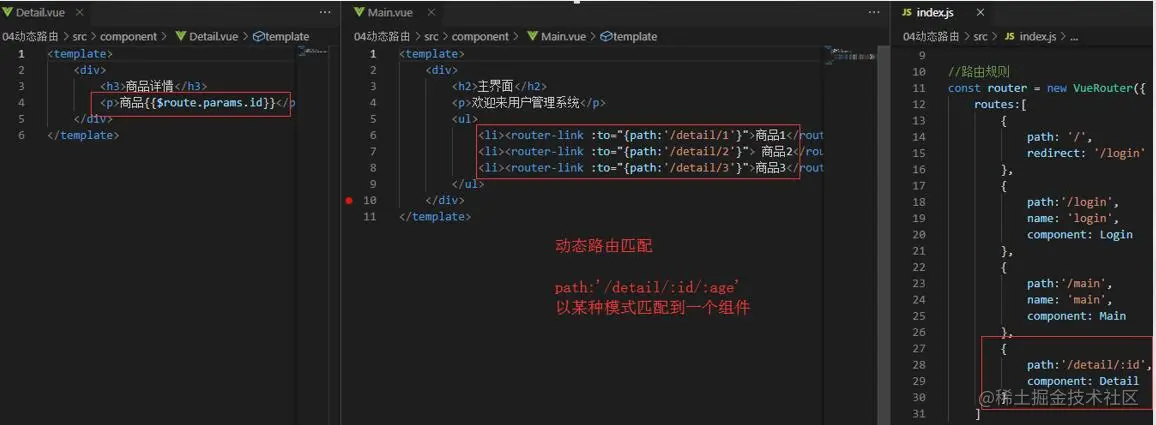The height and width of the screenshot is (425, 1156).
Task: Open More Actions menu in Detail.vue editor group
Action: click(325, 13)
